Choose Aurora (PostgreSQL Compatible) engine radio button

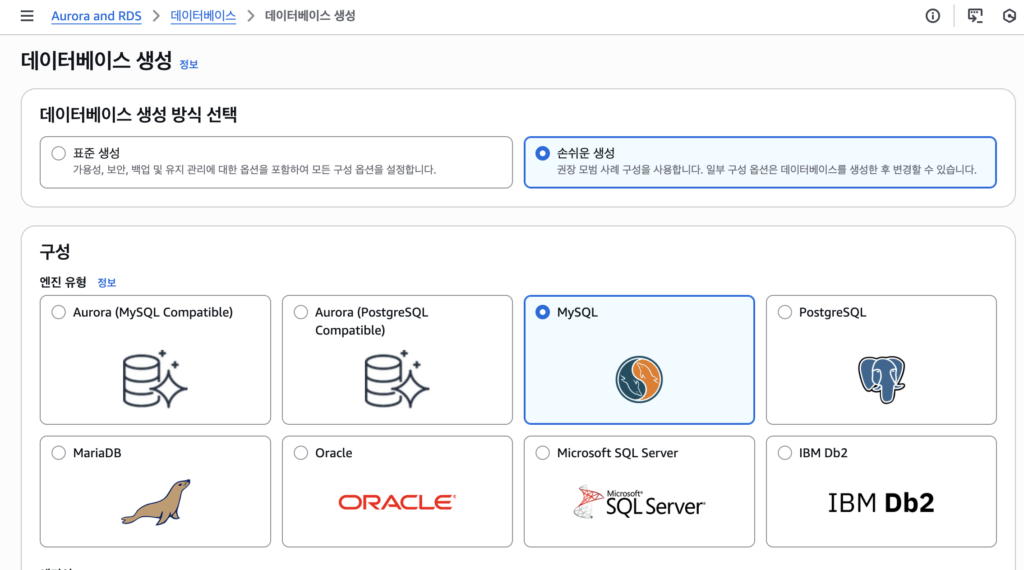coord(300,312)
